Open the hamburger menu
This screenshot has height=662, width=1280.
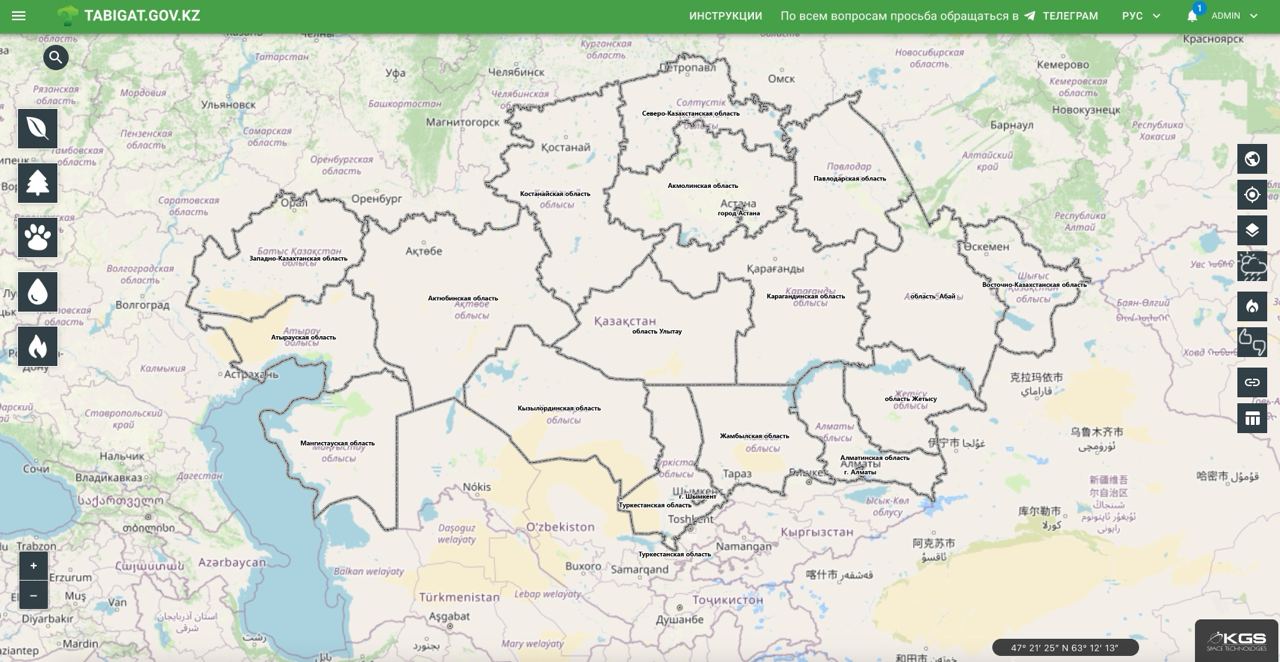pos(19,16)
